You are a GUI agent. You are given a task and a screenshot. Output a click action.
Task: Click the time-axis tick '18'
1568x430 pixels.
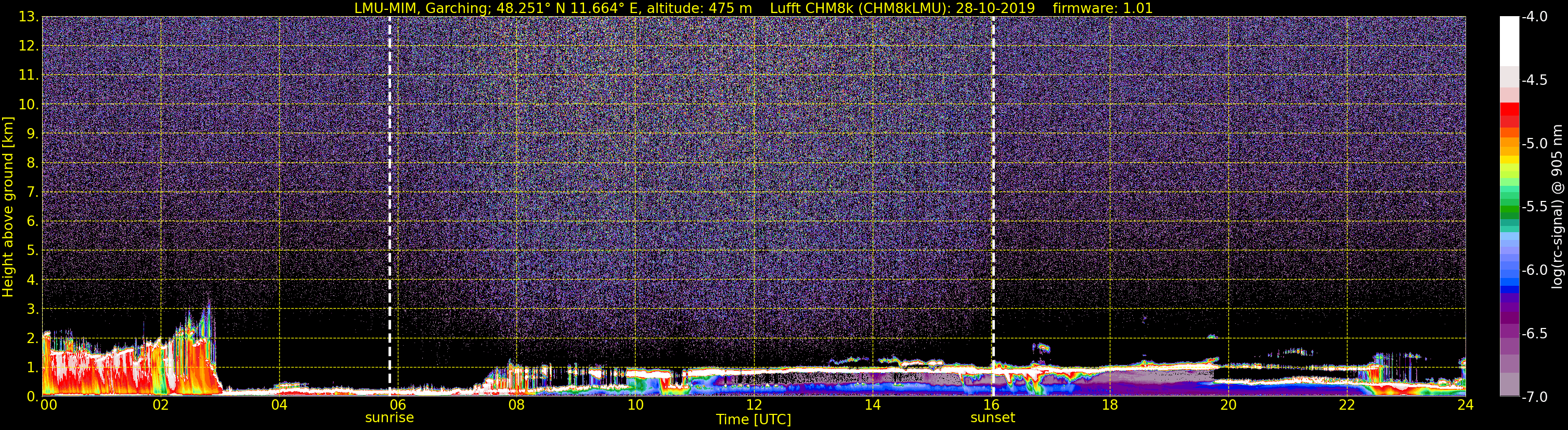[x=1110, y=405]
